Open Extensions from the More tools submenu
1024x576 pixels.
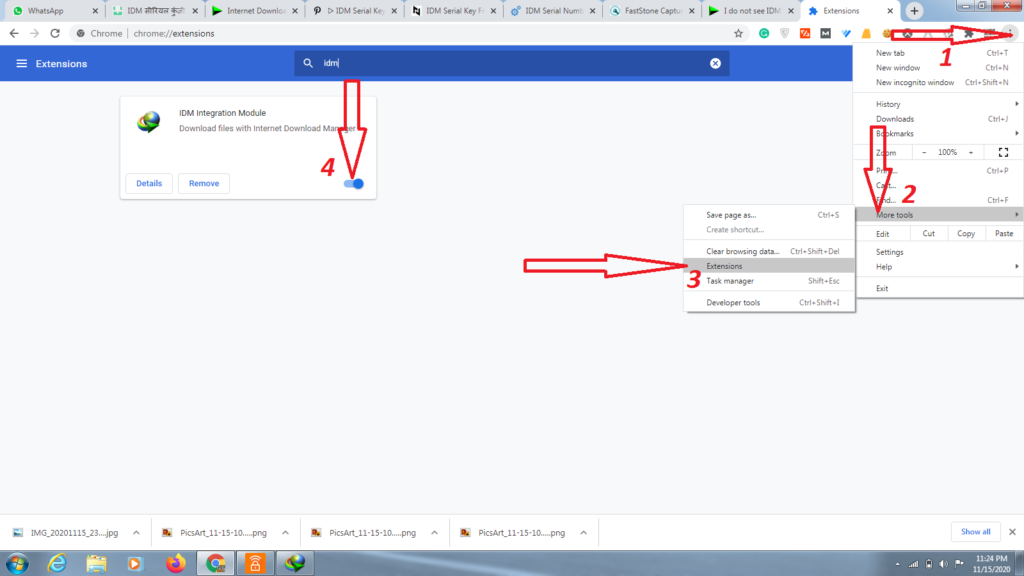click(769, 266)
